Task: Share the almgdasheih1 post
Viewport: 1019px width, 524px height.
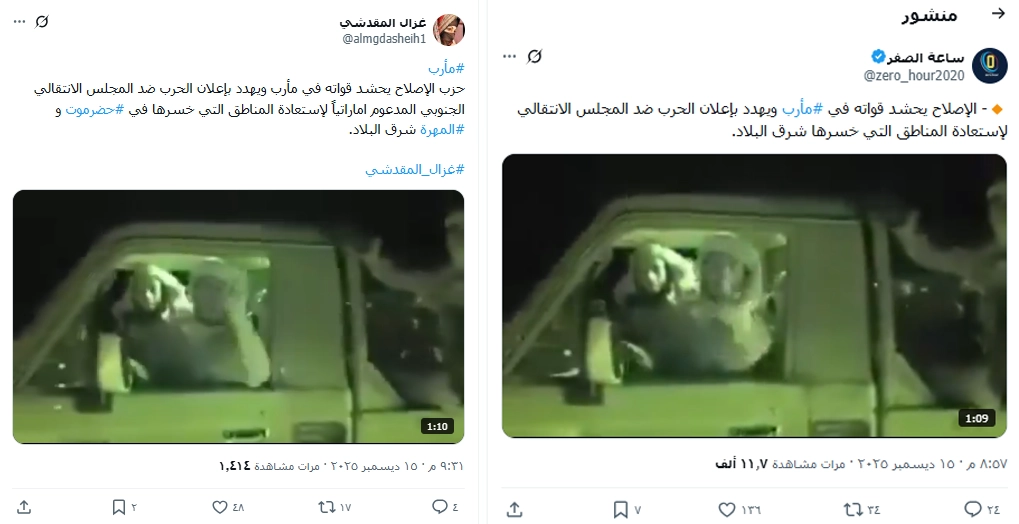Action: (23, 506)
